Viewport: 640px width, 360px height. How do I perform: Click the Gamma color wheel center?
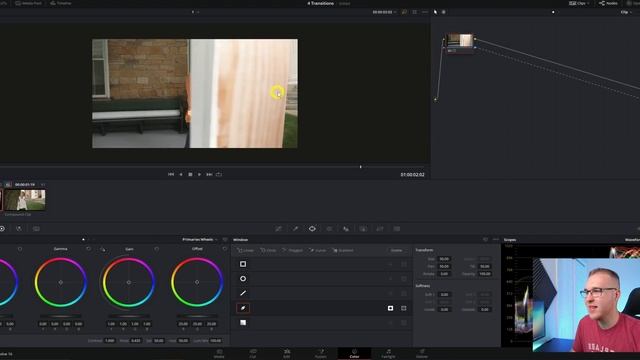pos(61,282)
